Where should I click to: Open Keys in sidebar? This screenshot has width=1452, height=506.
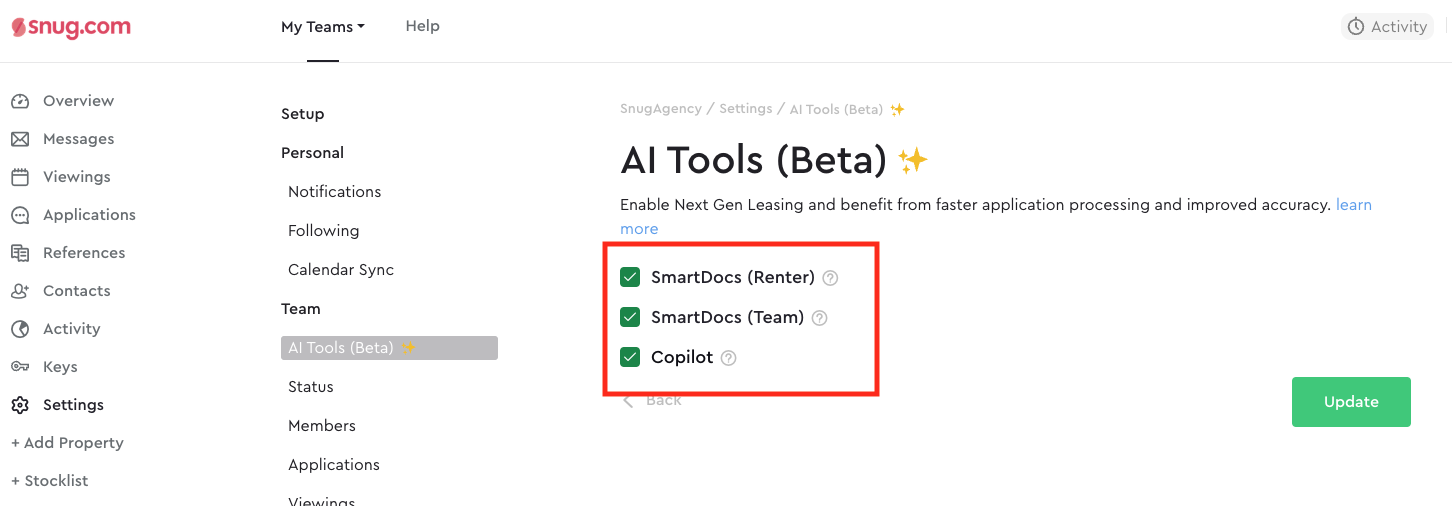click(x=60, y=367)
